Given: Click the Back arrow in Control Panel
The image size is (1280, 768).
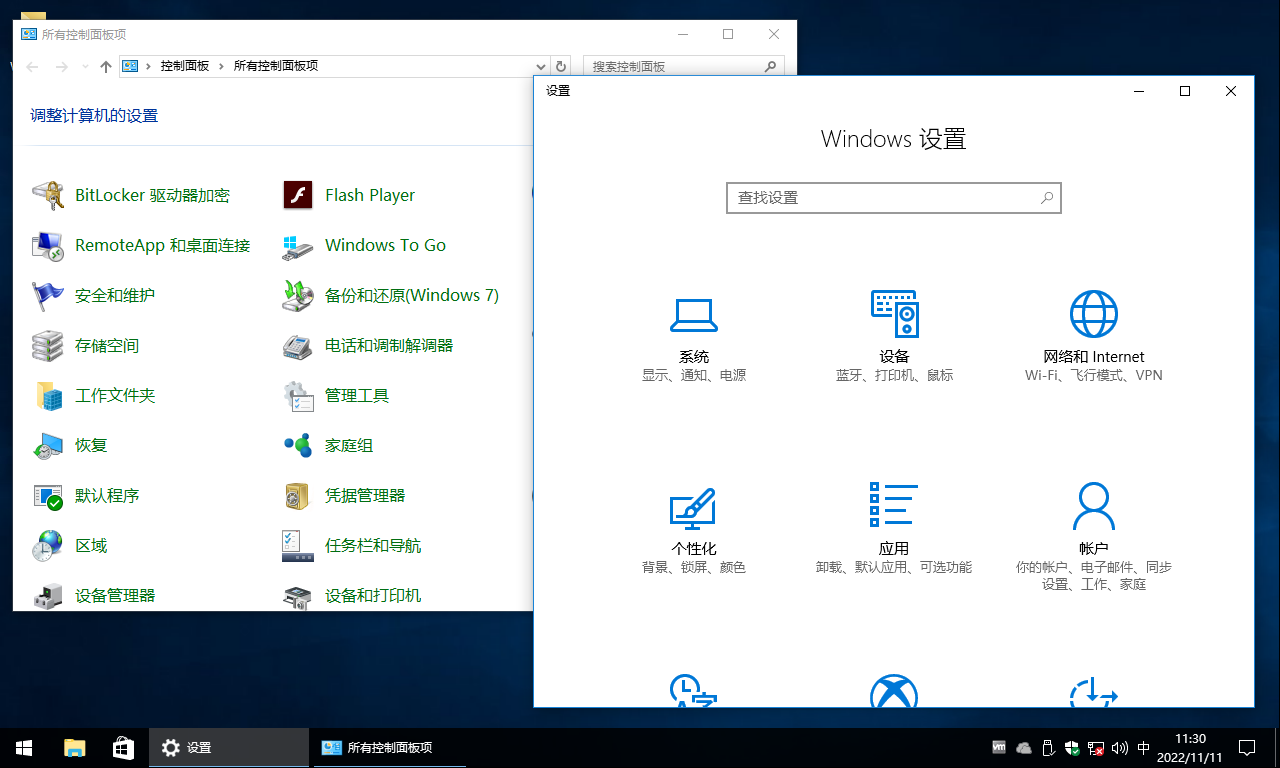Looking at the screenshot, I should [32, 67].
